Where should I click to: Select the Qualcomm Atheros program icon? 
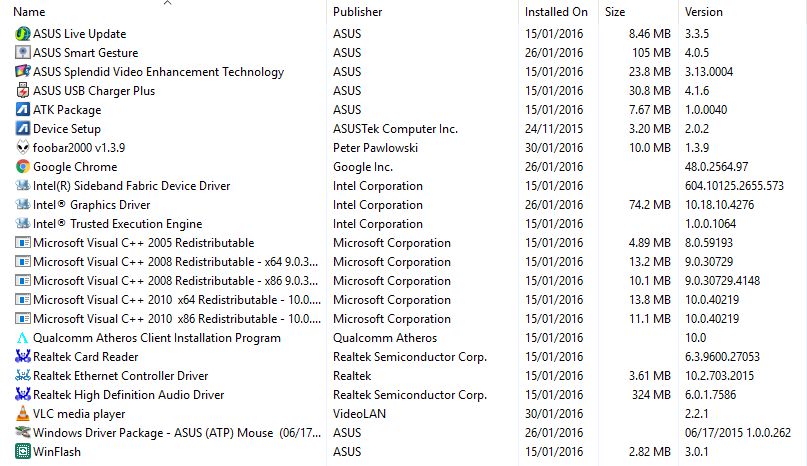pyautogui.click(x=23, y=338)
